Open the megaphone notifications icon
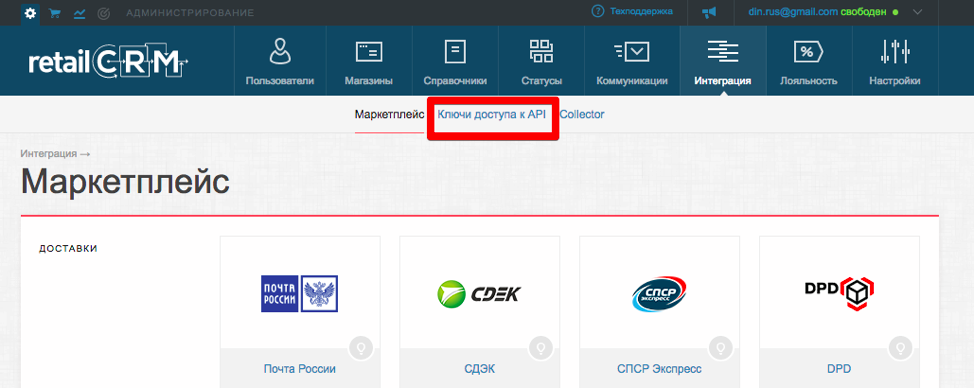This screenshot has height=388, width=974. click(709, 12)
